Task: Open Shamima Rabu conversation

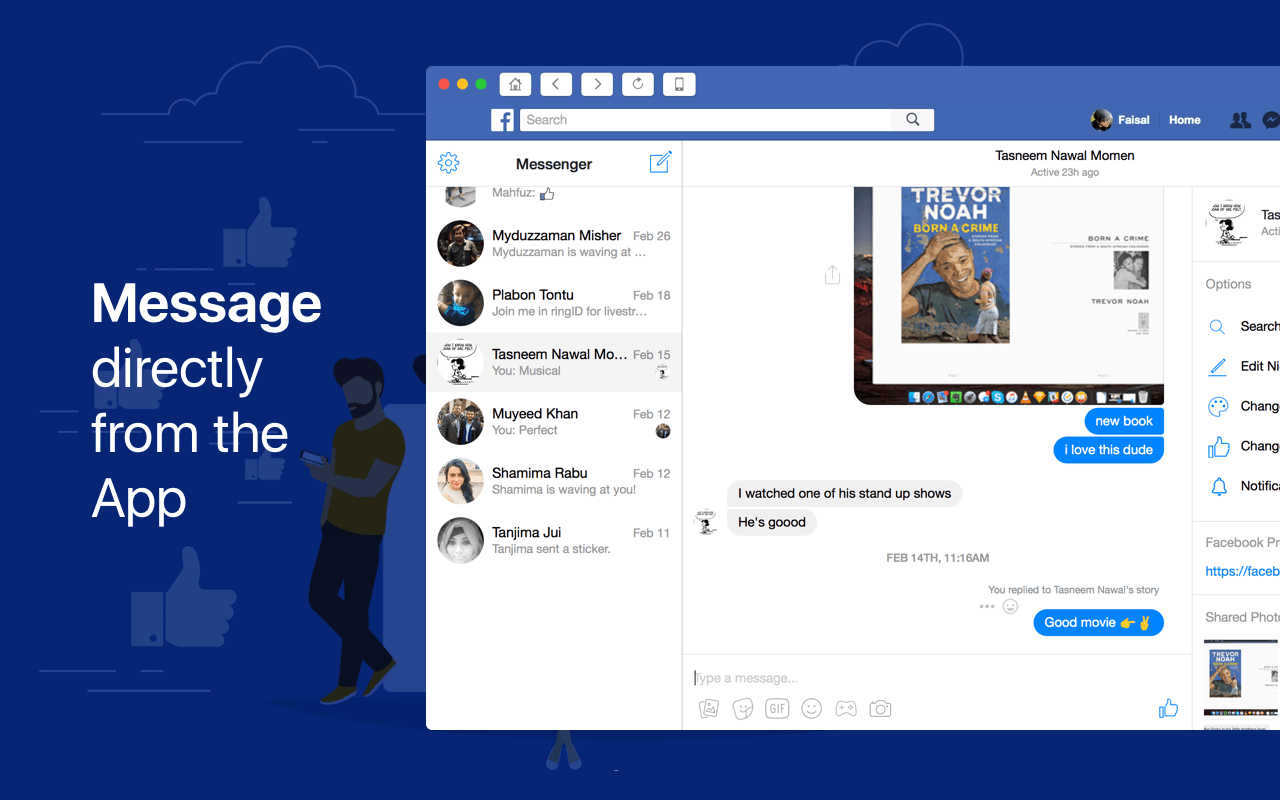Action: click(554, 481)
